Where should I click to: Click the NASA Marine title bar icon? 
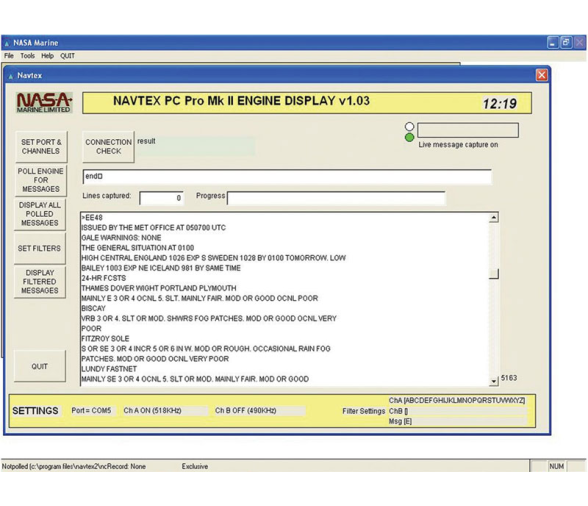(6, 43)
